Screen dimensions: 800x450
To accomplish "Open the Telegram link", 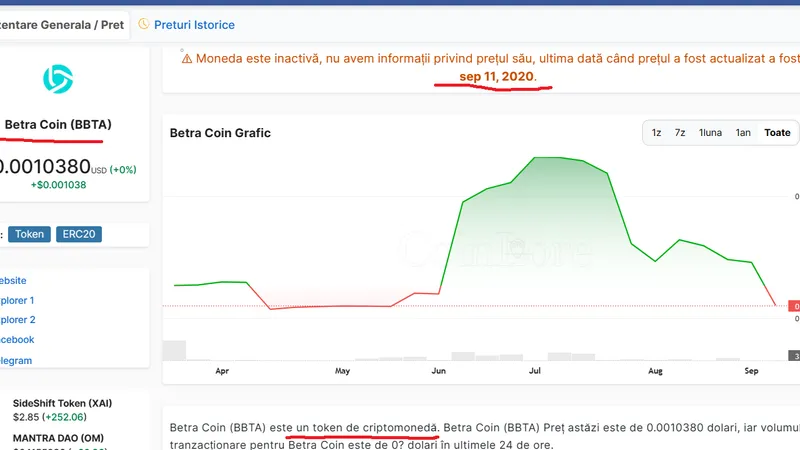I will [x=16, y=361].
